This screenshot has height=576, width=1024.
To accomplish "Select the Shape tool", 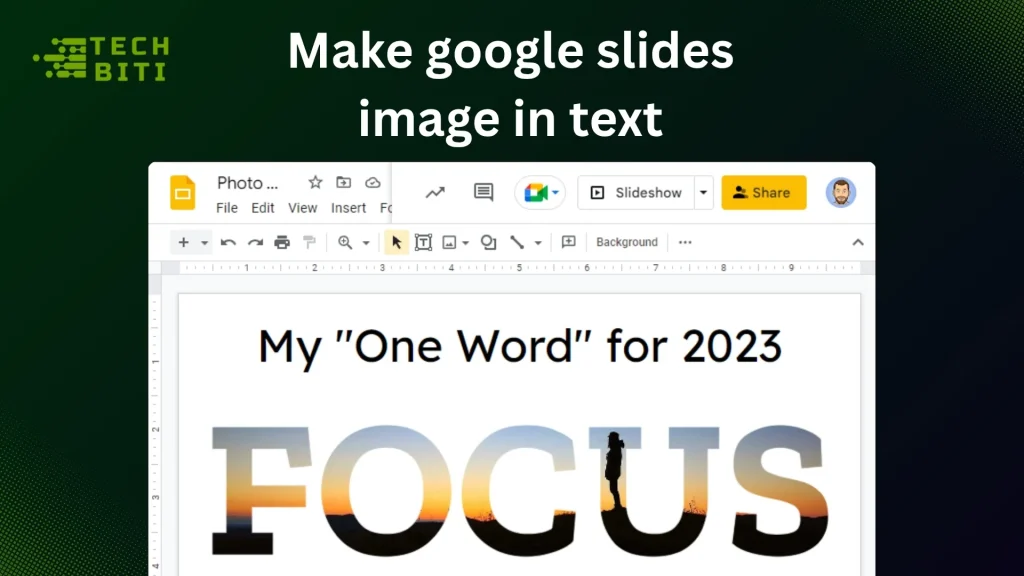I will 488,242.
